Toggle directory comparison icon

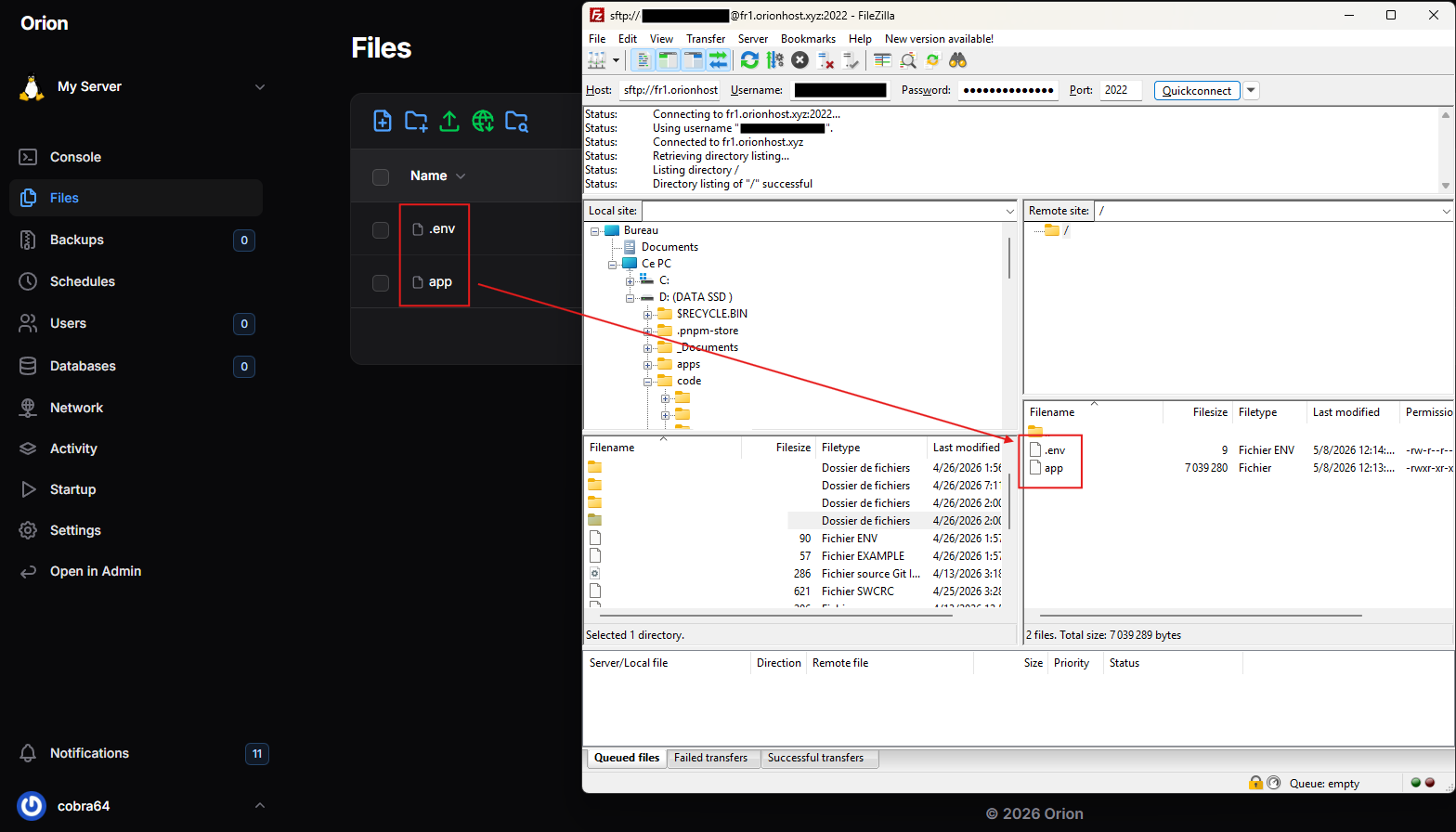pos(907,60)
